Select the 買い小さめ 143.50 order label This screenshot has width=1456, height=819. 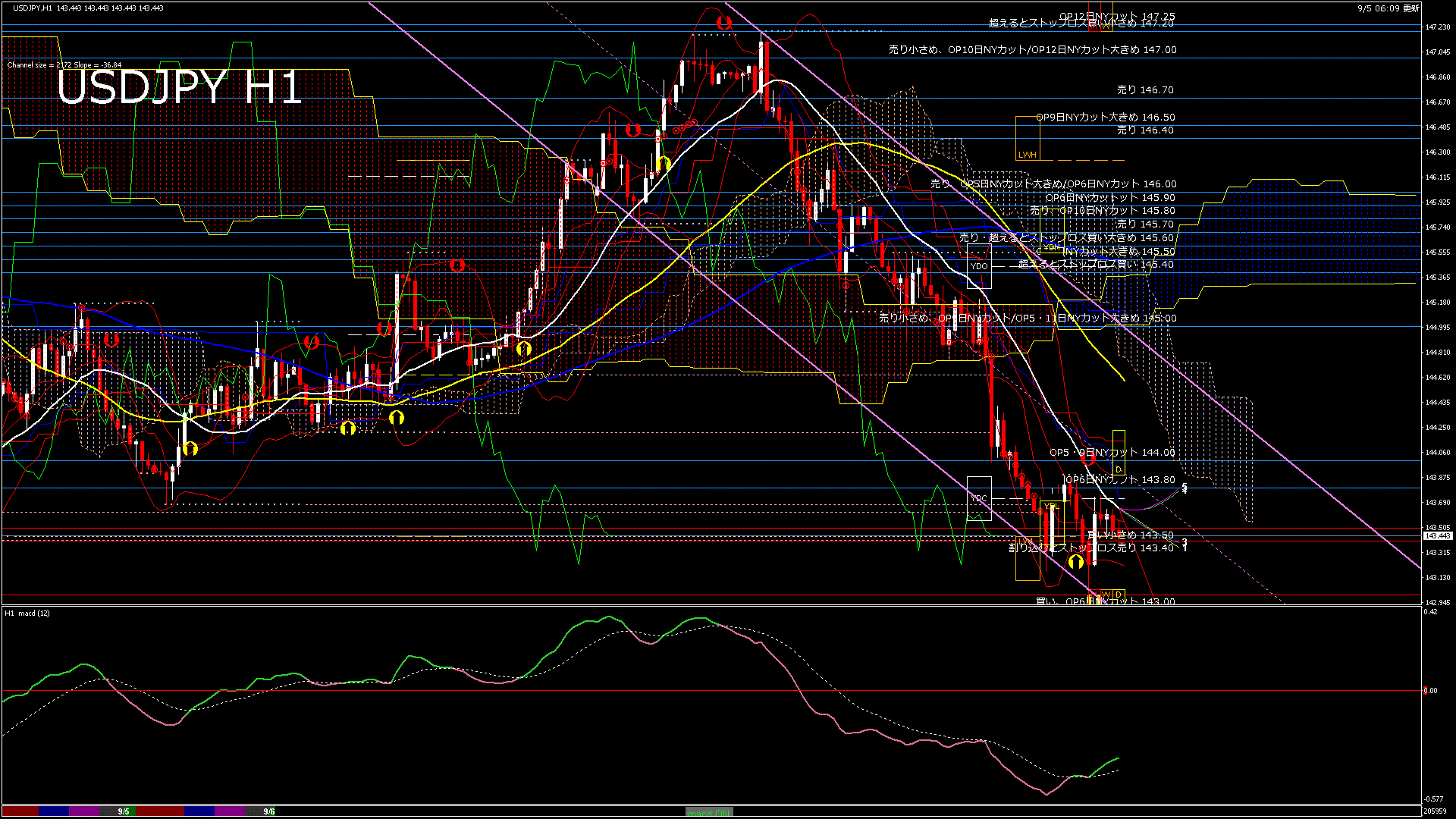1130,535
